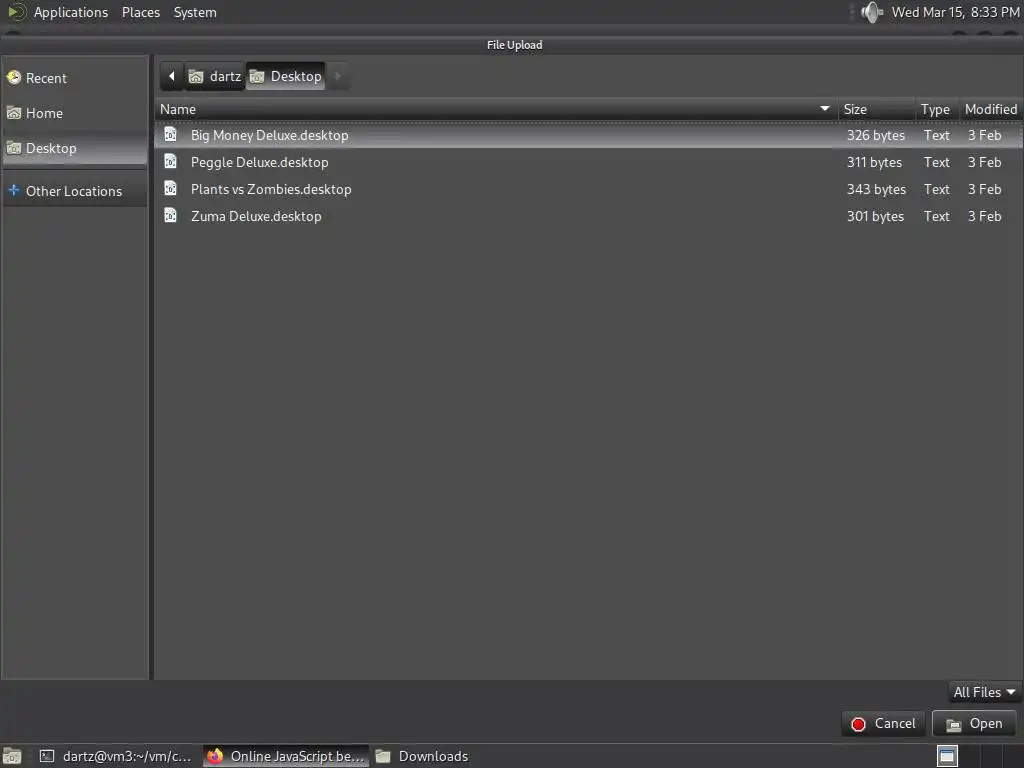
Task: Click the Downloads folder icon in taskbar
Action: coord(383,756)
